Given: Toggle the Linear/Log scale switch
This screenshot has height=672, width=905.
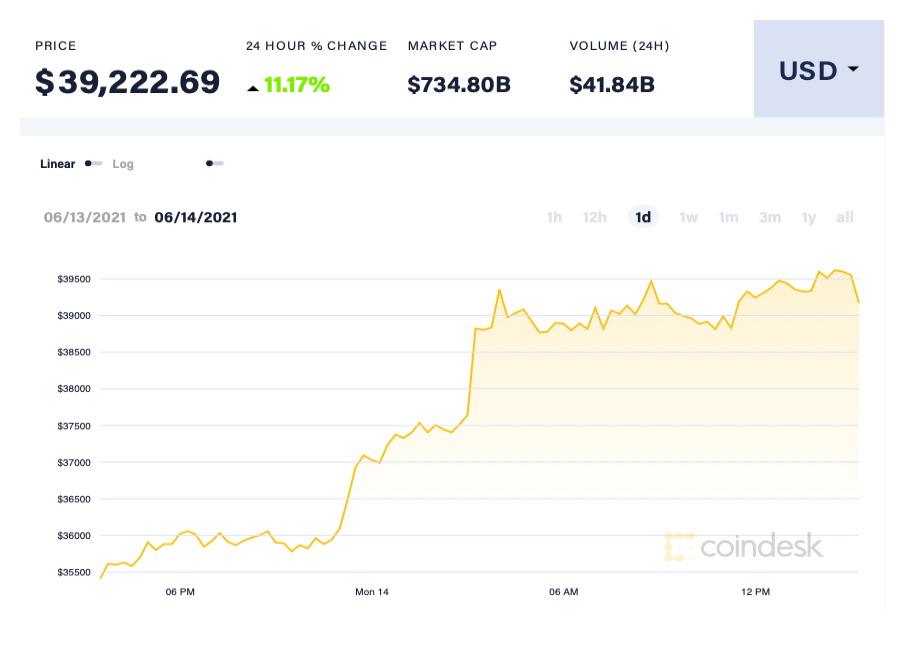Looking at the screenshot, I should click(x=93, y=163).
